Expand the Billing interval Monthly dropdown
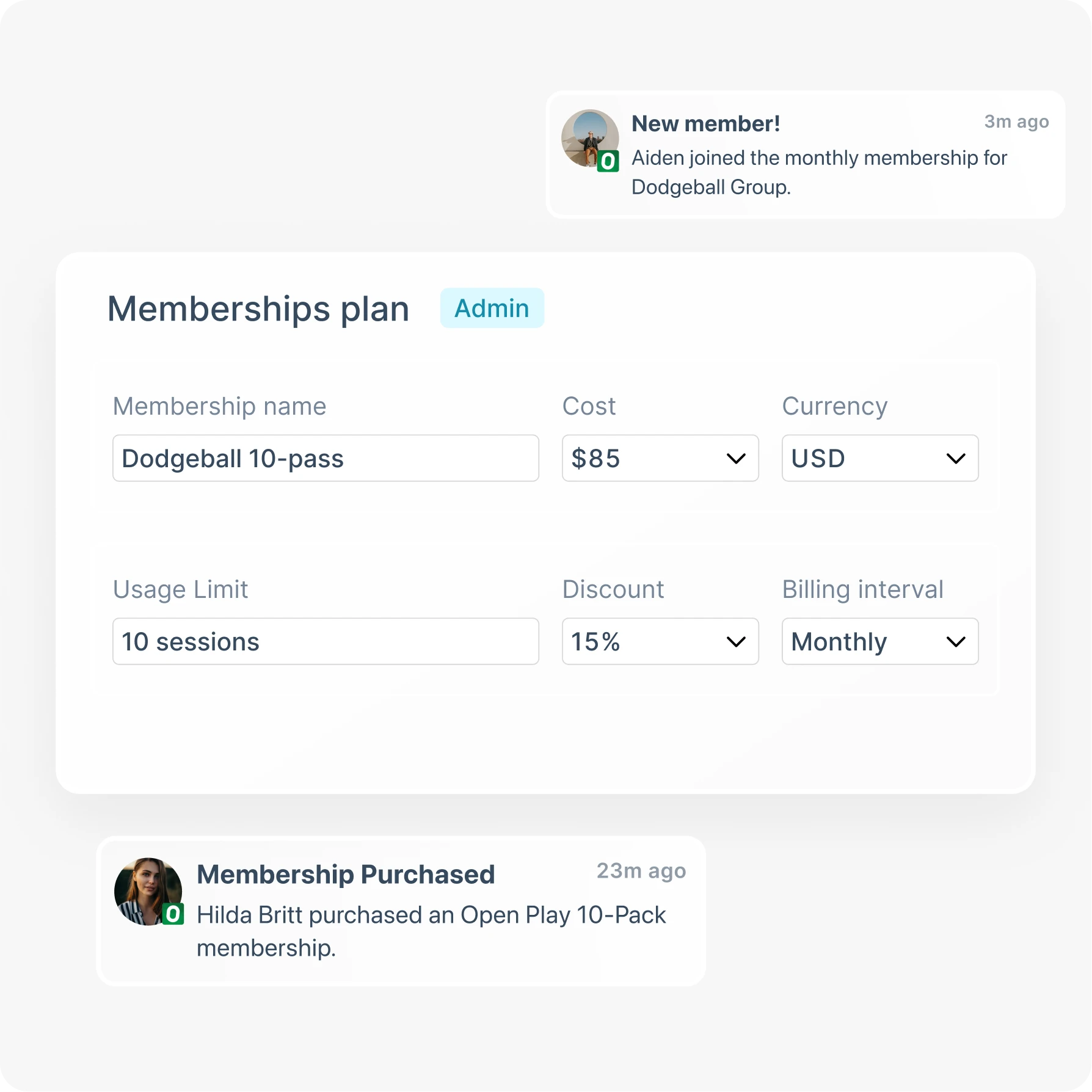This screenshot has height=1092, width=1092. click(879, 641)
